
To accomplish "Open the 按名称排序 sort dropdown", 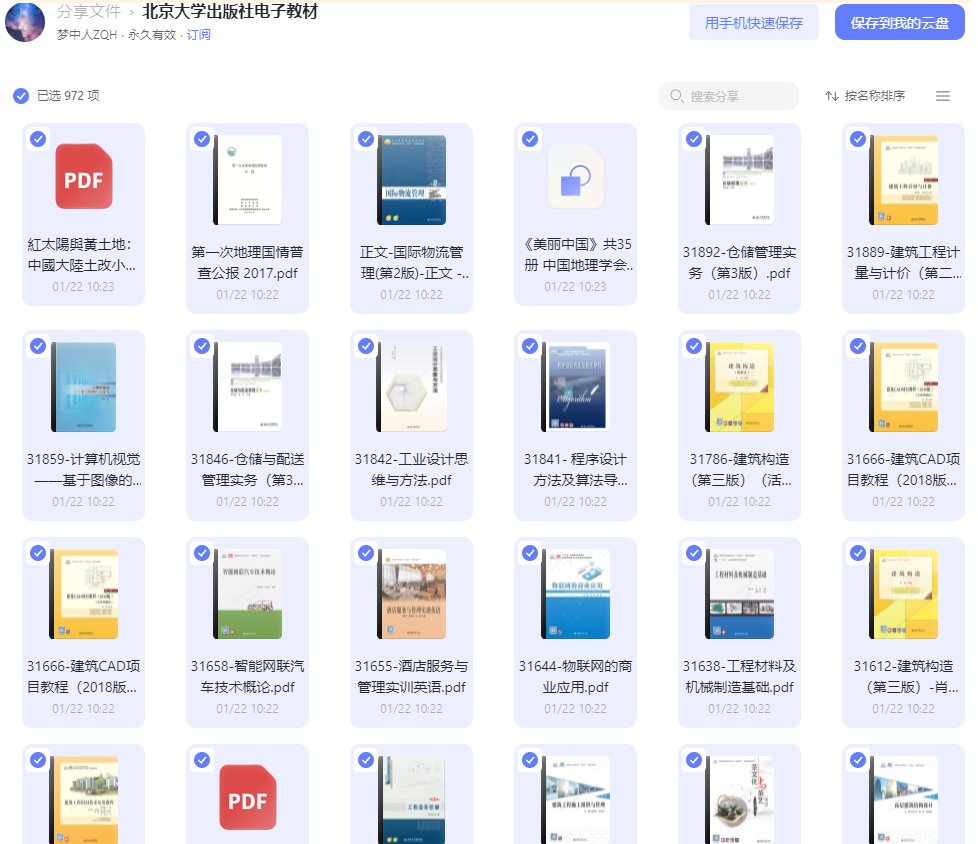I will (x=865, y=96).
